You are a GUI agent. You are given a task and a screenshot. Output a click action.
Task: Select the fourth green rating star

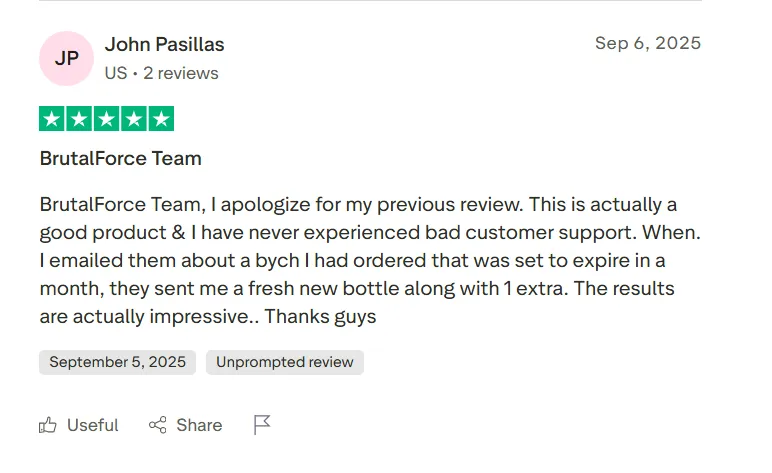tap(133, 119)
